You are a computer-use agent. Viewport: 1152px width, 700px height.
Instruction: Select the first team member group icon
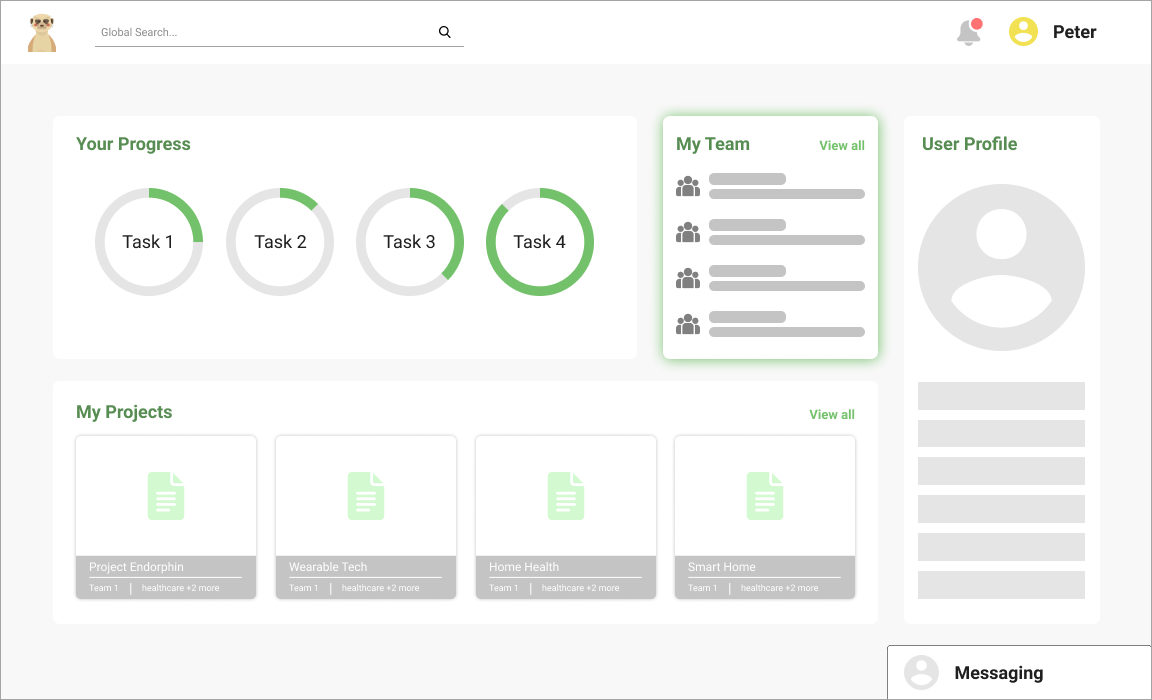(x=688, y=187)
